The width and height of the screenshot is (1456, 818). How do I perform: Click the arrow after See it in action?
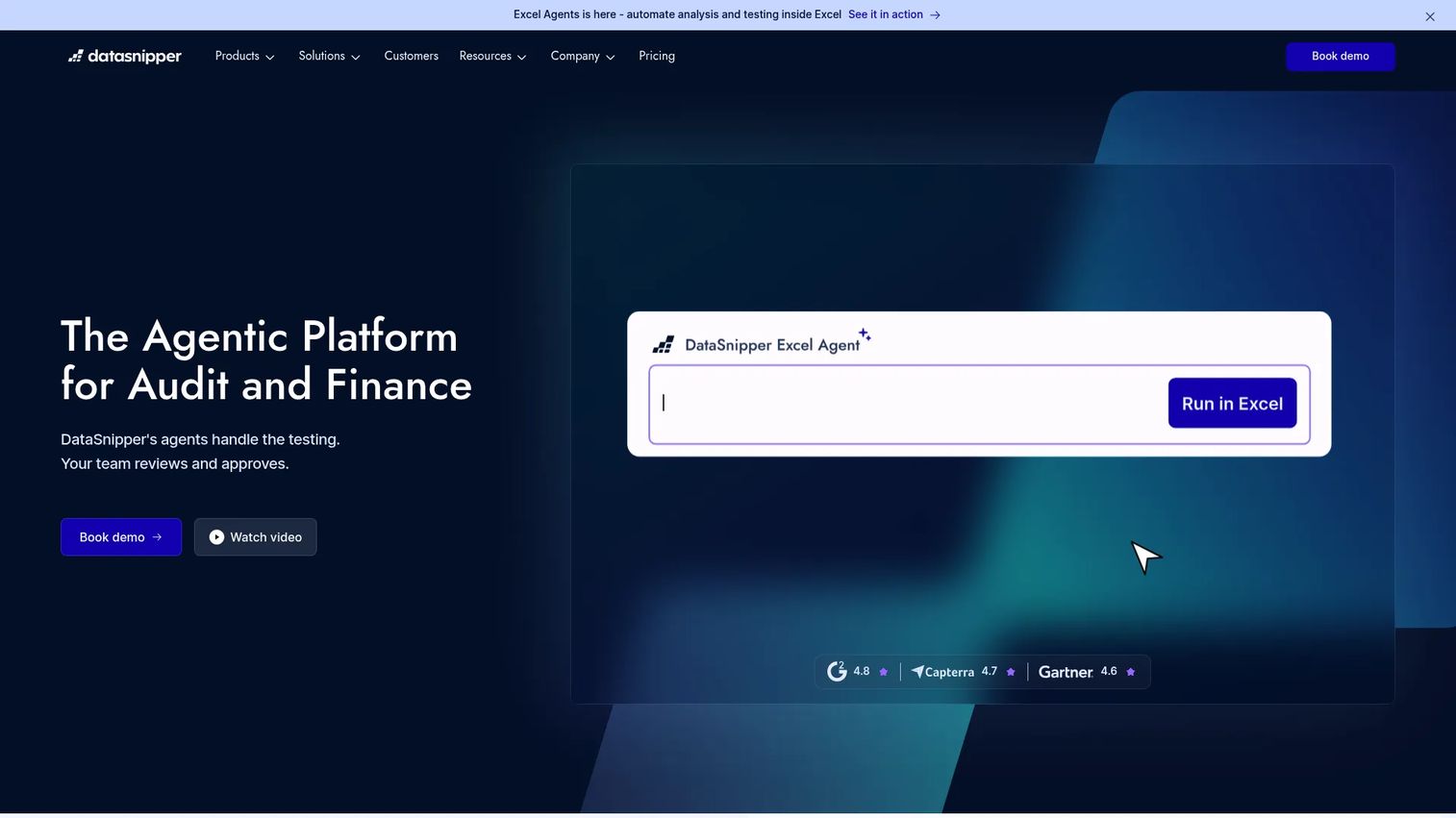[x=935, y=15]
